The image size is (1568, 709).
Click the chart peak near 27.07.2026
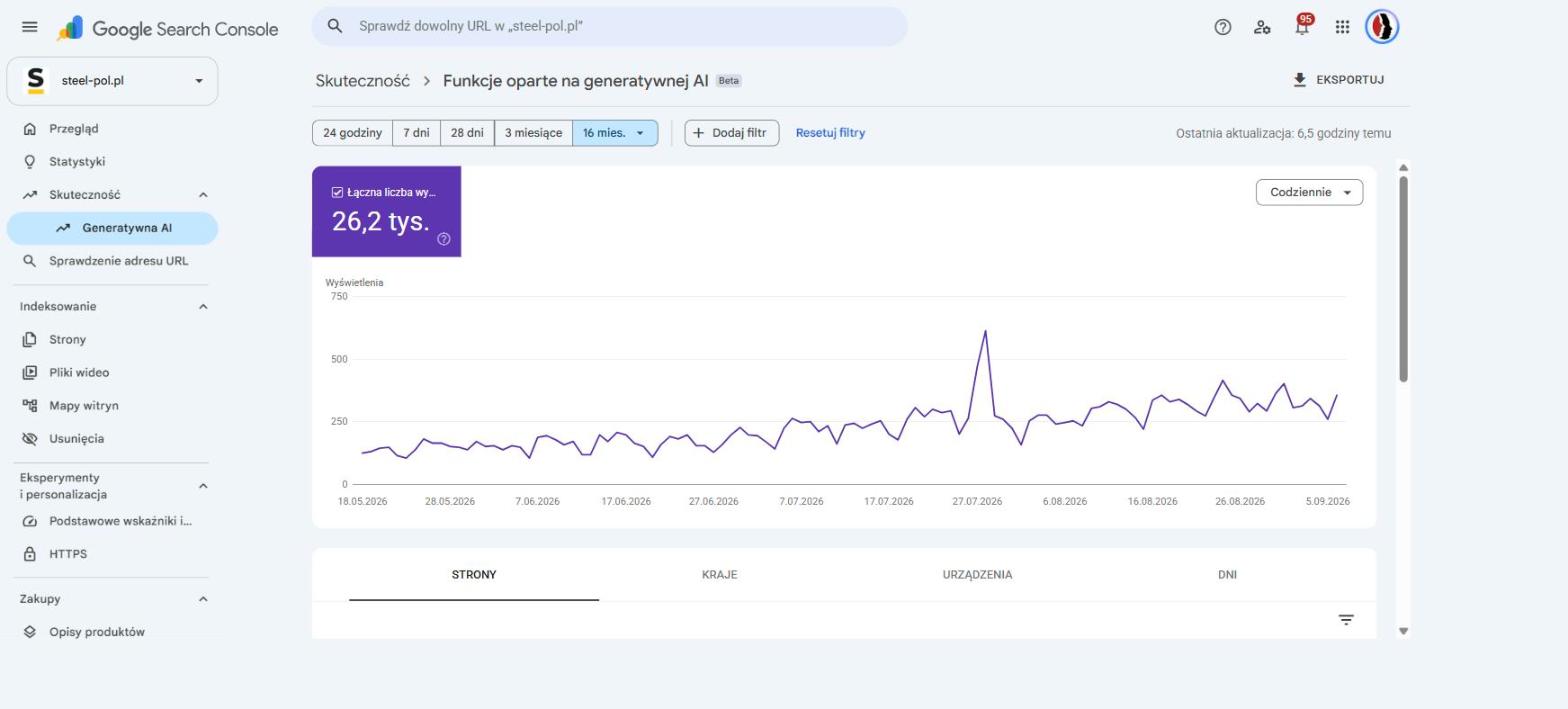(985, 331)
